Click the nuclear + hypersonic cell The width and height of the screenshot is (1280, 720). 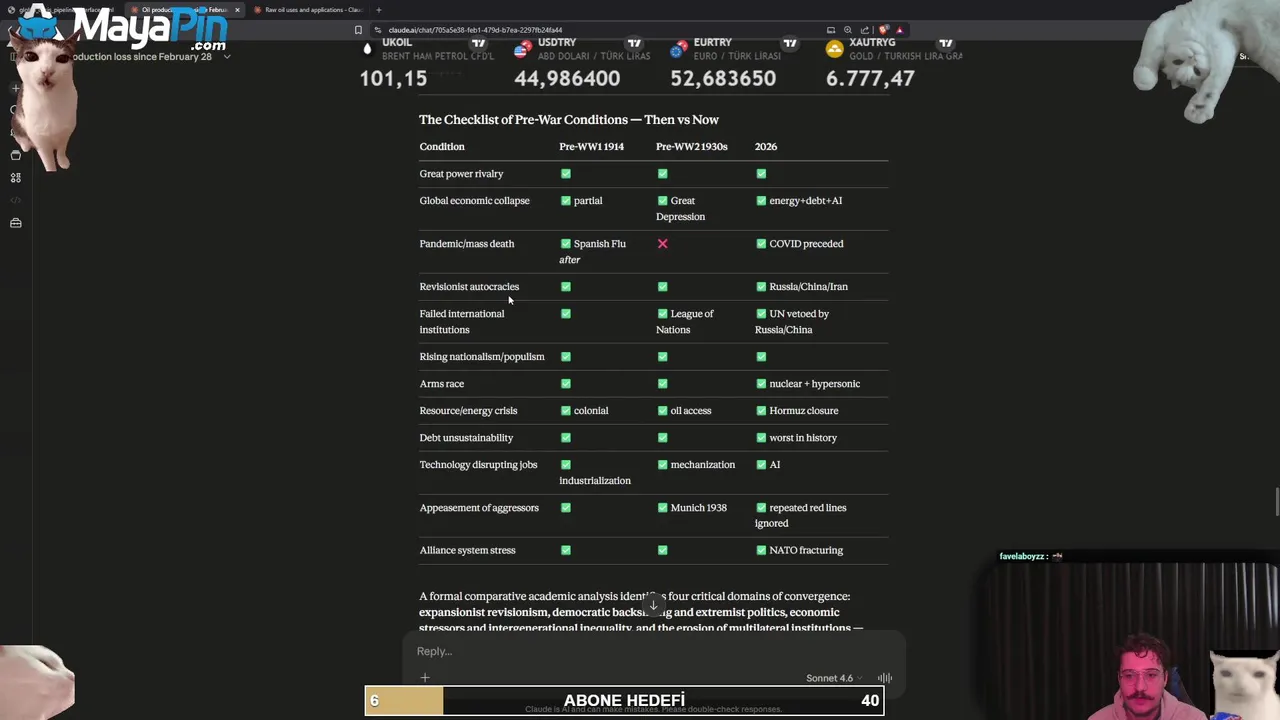(807, 384)
